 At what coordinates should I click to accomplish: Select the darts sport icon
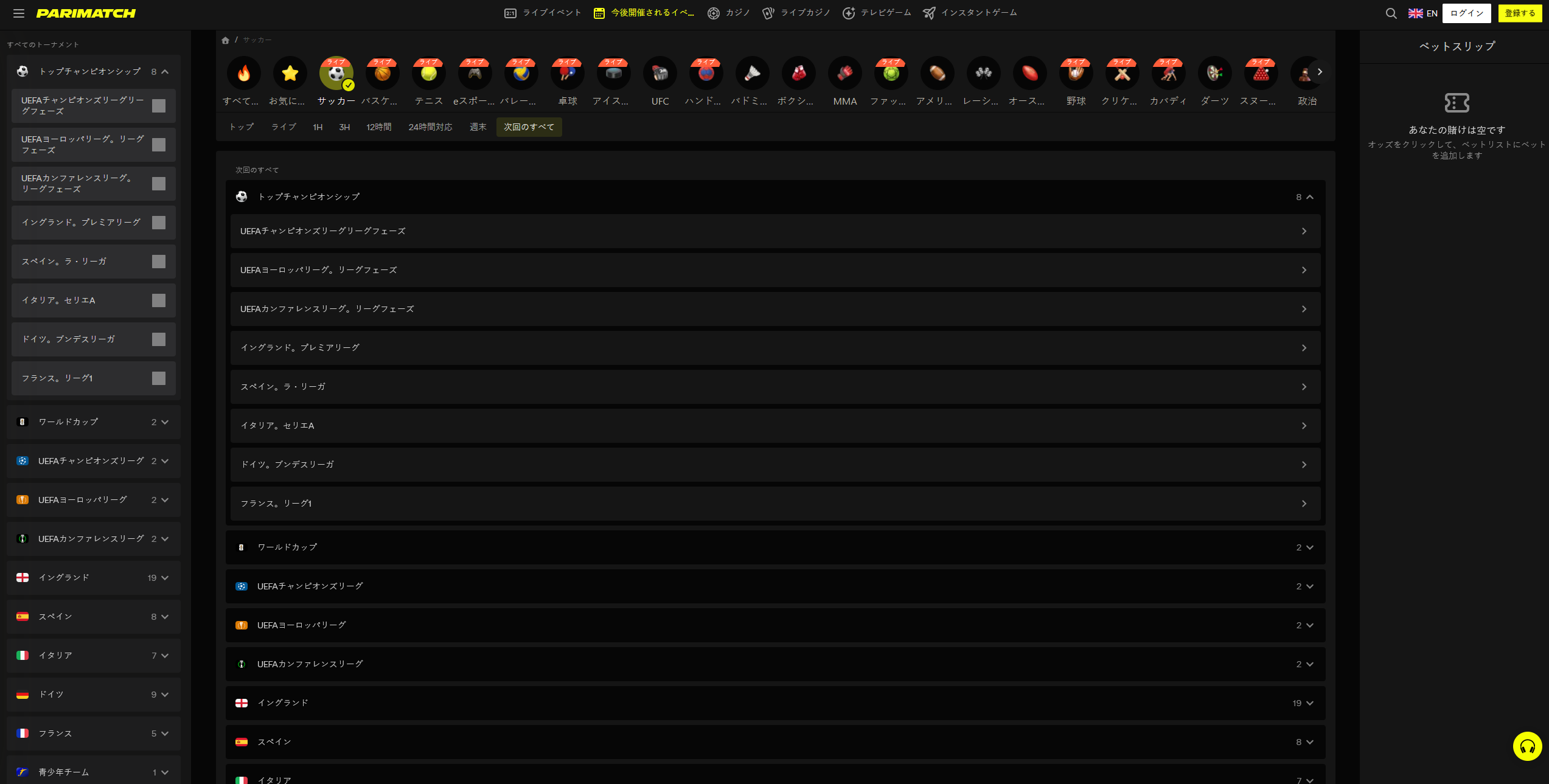(x=1214, y=74)
